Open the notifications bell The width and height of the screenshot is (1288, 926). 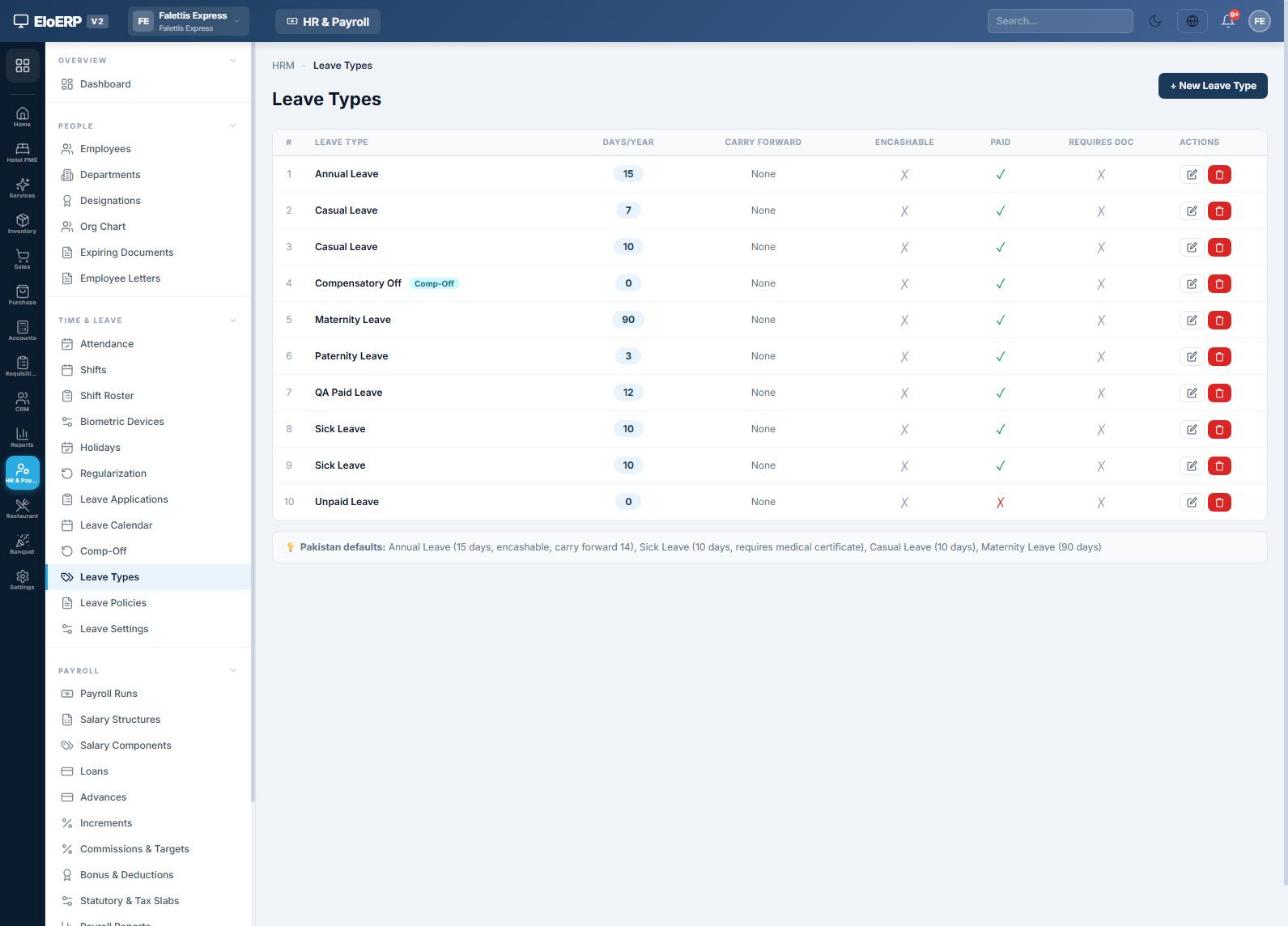(1228, 21)
